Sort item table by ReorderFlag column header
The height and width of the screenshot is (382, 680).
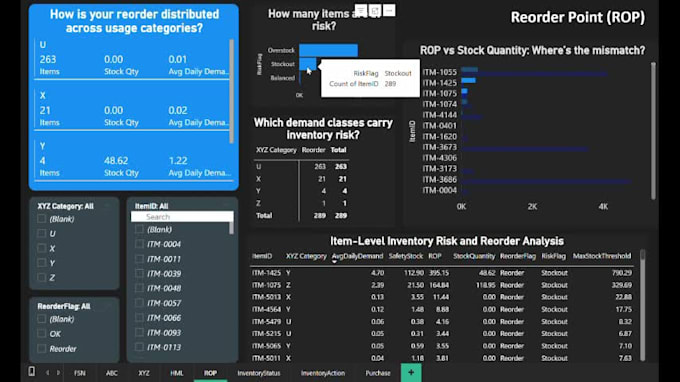pyautogui.click(x=518, y=256)
